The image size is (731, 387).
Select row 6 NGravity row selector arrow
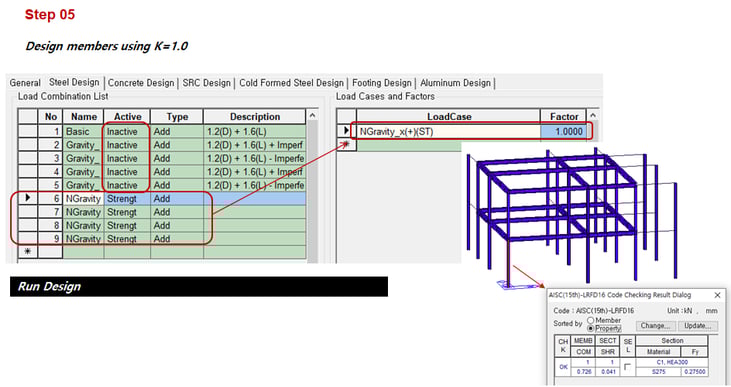point(28,198)
